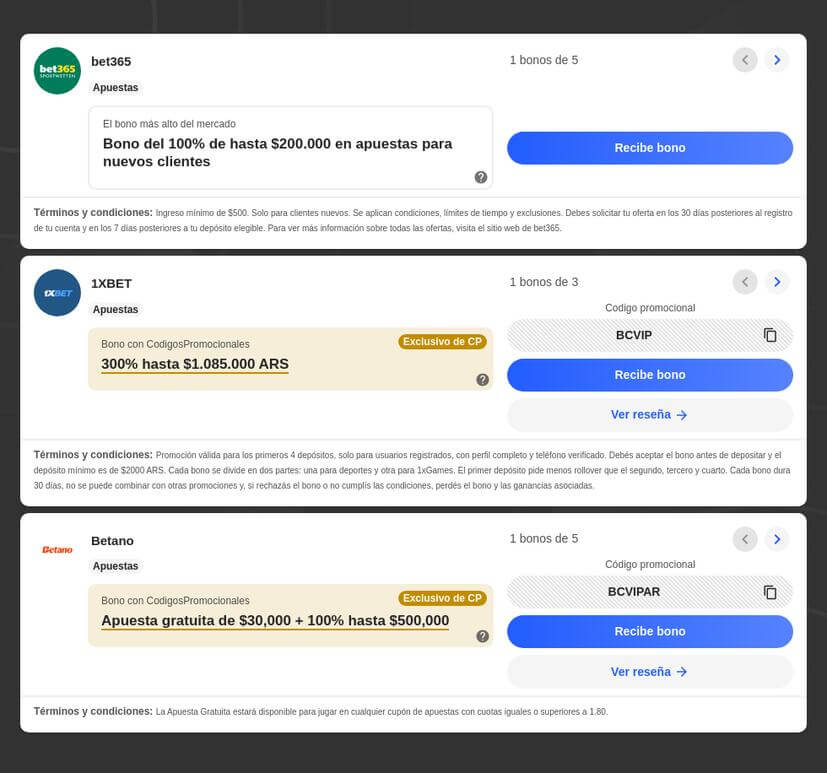
Task: Show previous 1XBET bonus
Action: tap(745, 282)
